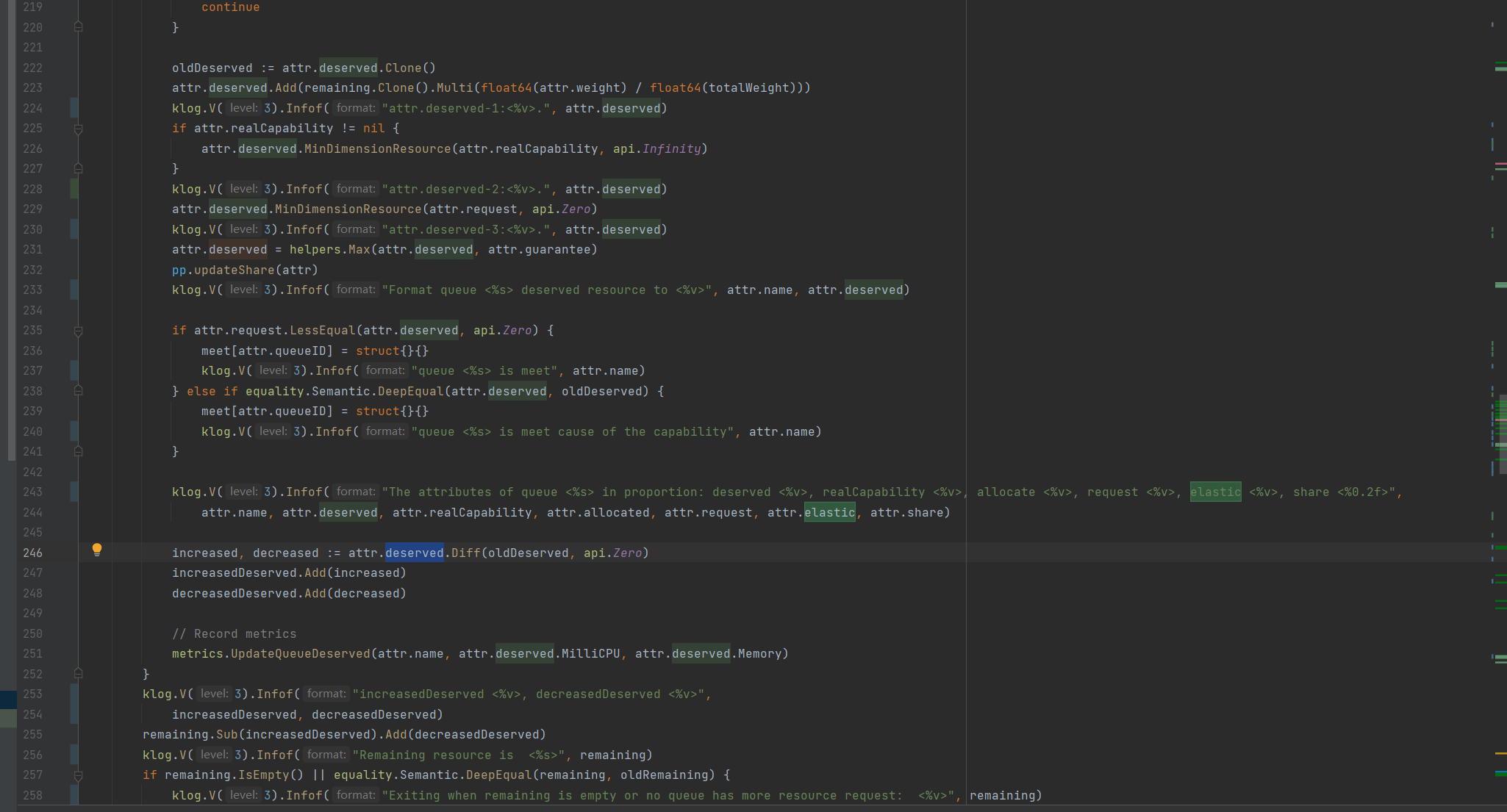Fold the 'if attr.request.LessEqual' block at line 235

coord(78,331)
